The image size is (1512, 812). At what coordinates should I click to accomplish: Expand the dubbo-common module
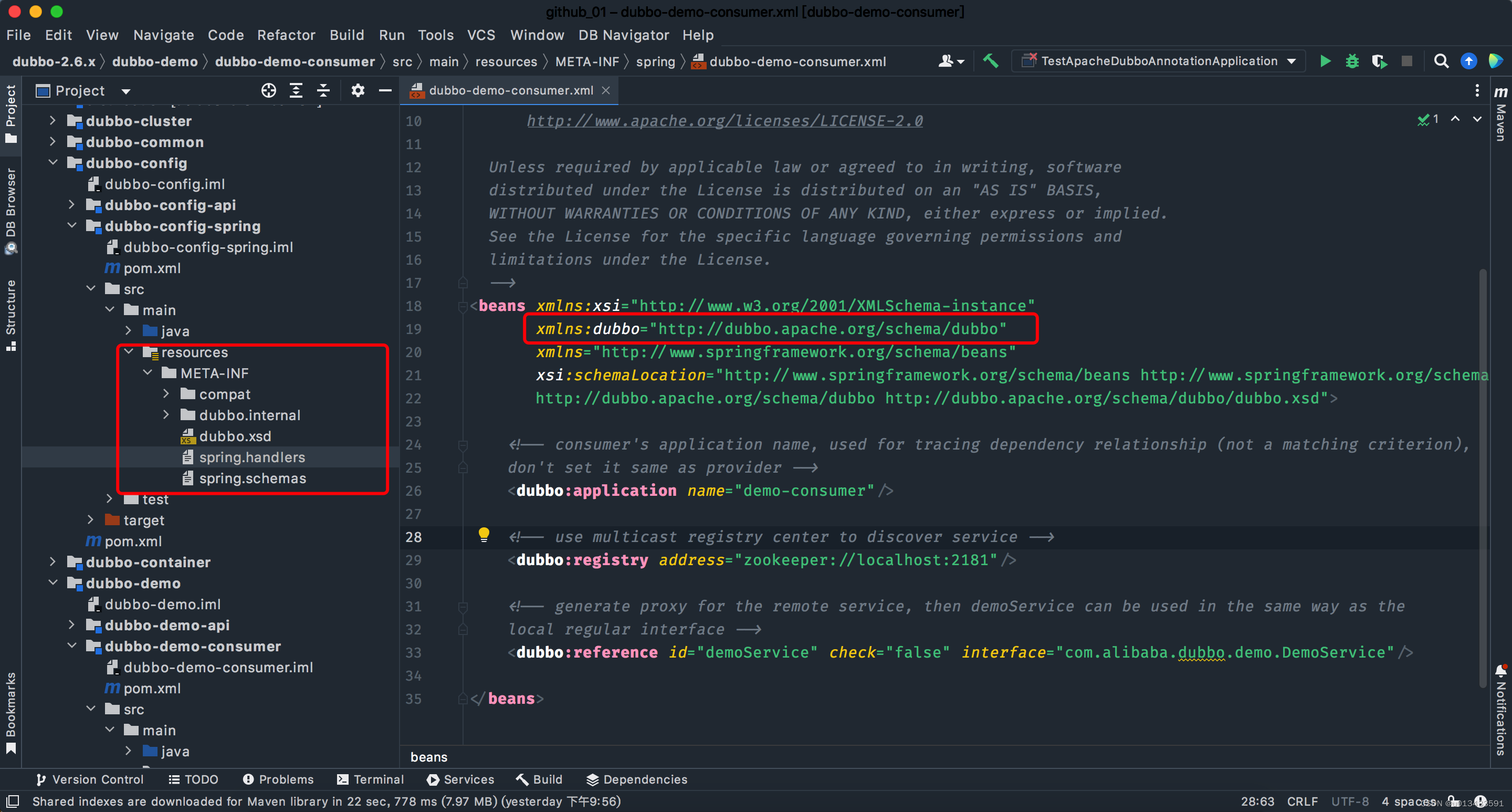(x=53, y=141)
